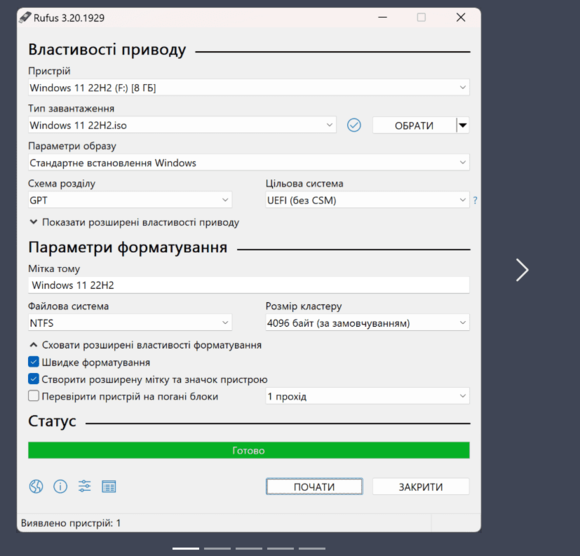Click the ЗАКРИТИ button
This screenshot has width=580, height=556.
pyautogui.click(x=421, y=486)
